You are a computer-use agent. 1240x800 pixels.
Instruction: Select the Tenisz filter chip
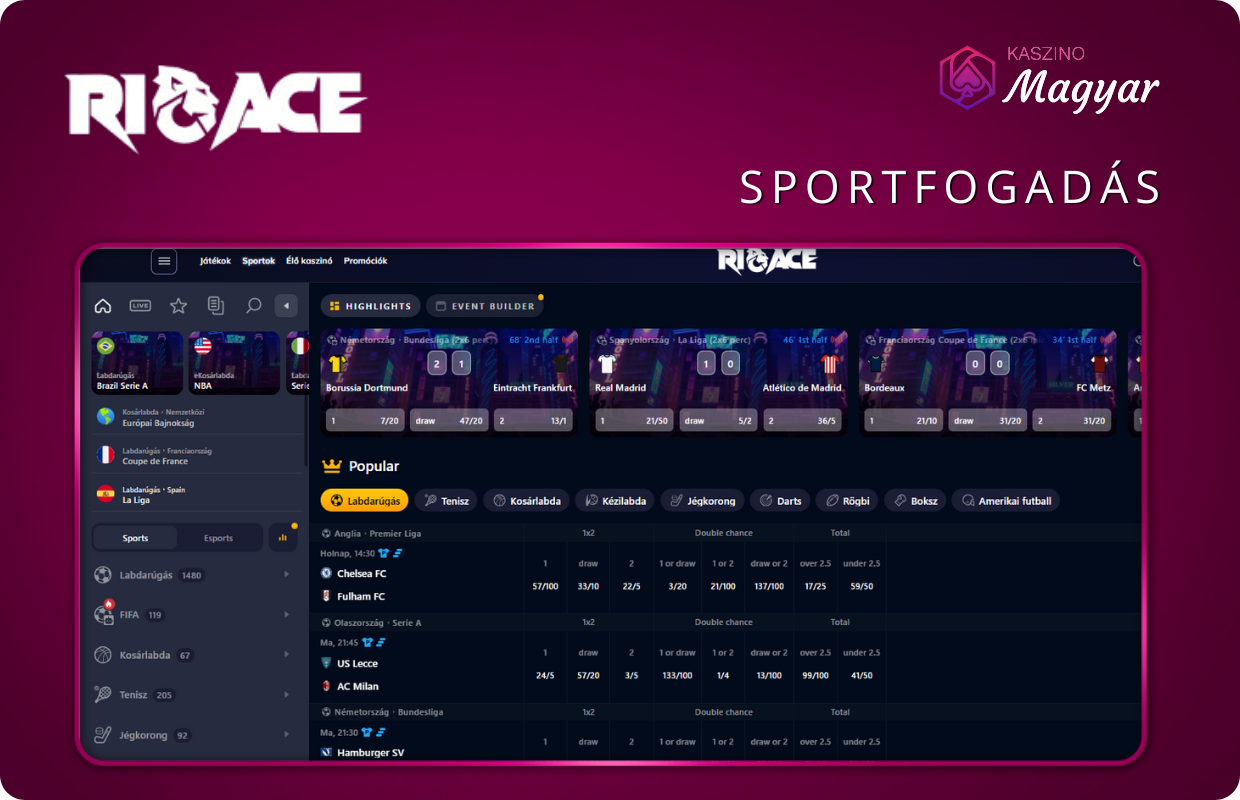tap(446, 501)
